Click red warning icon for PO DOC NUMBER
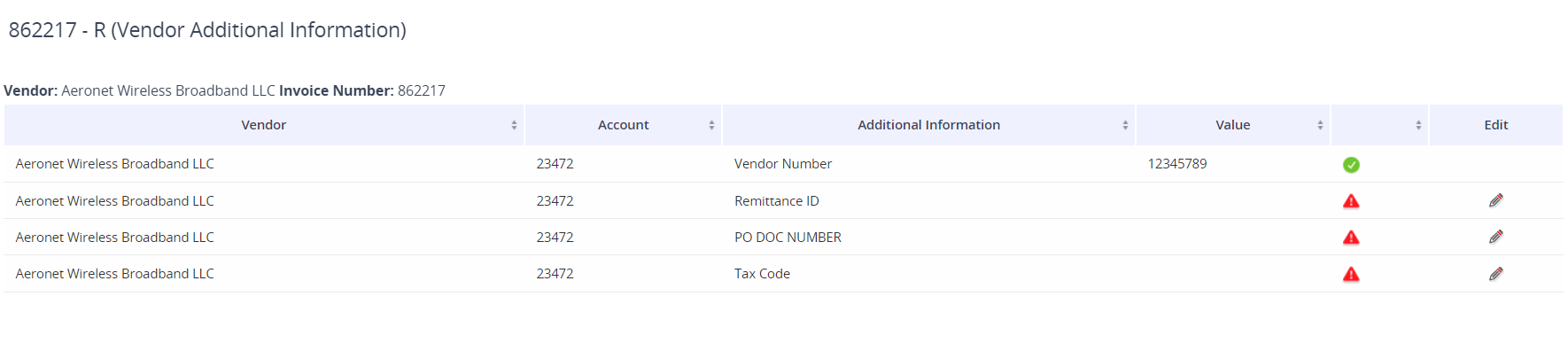Viewport: 1568px width, 359px height. tap(1351, 238)
